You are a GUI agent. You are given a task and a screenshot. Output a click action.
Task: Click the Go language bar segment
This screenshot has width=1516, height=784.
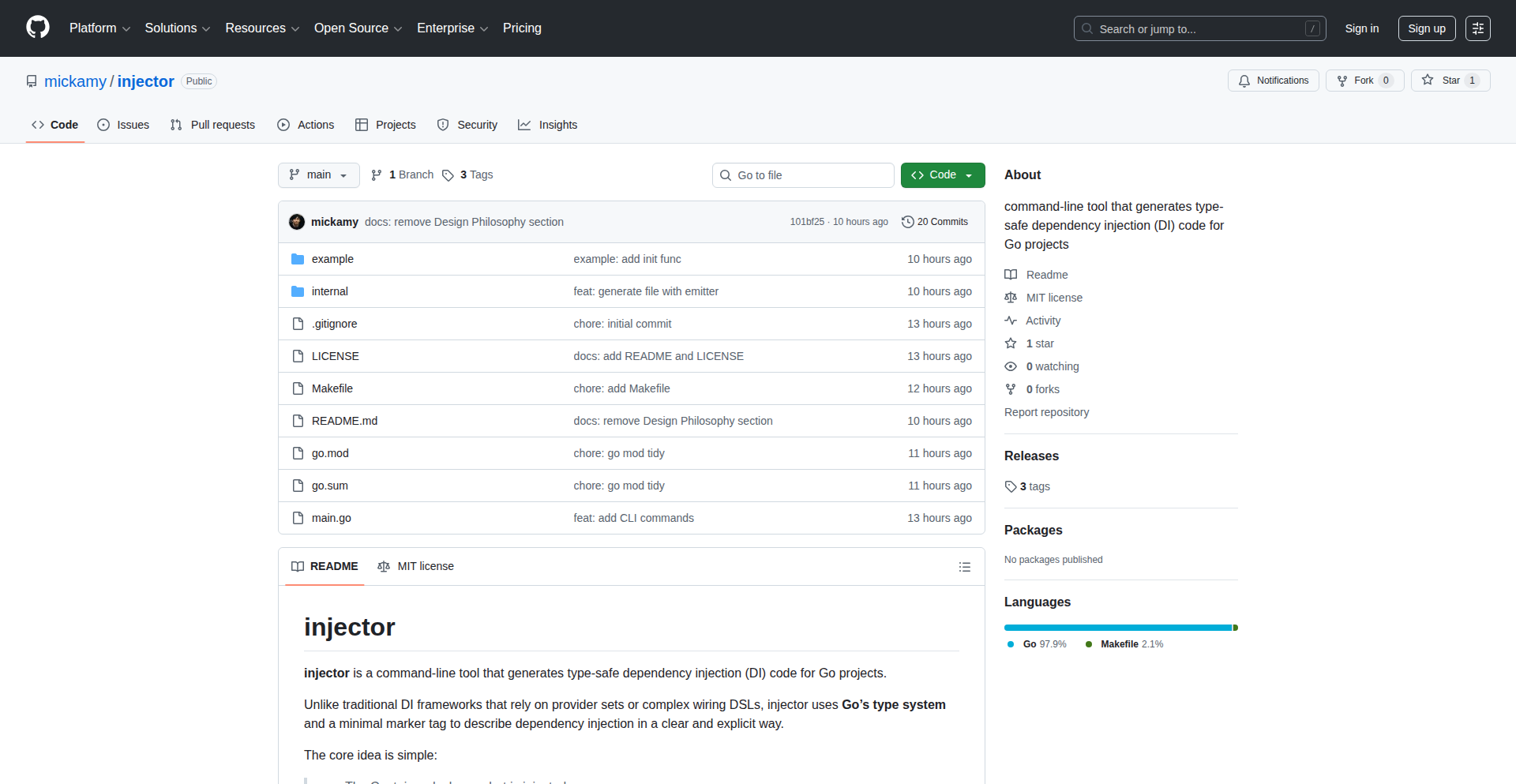1118,628
